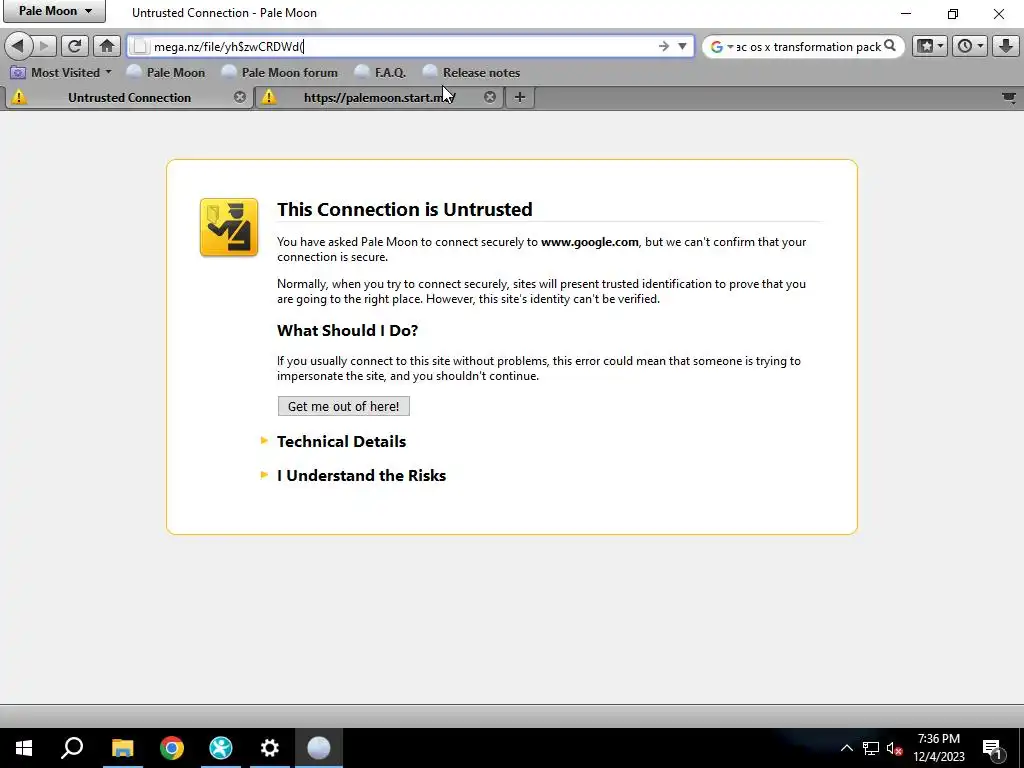Expand the Bookmarks button dropdown arrow
This screenshot has width=1024, height=768.
tap(940, 46)
